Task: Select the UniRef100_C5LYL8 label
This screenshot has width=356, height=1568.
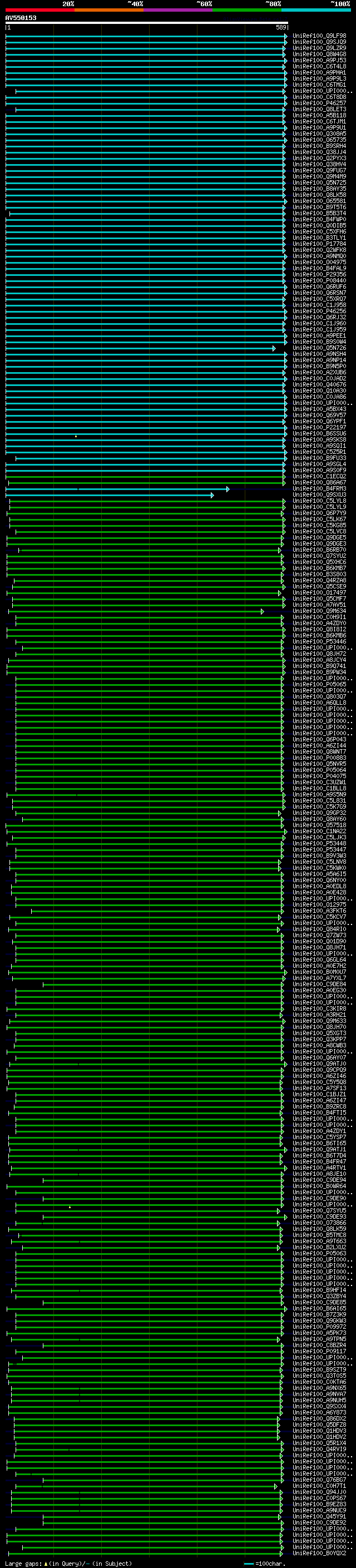Action: (319, 501)
